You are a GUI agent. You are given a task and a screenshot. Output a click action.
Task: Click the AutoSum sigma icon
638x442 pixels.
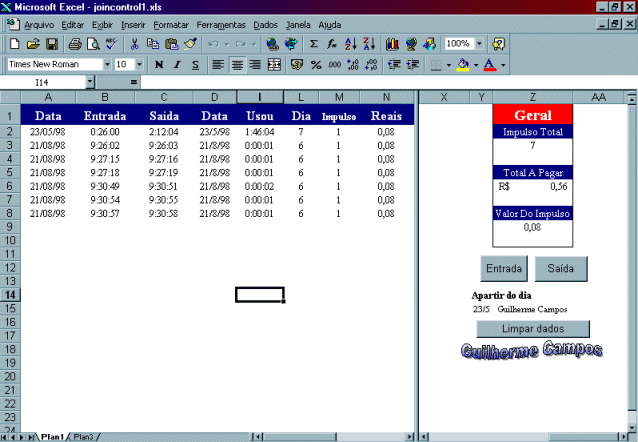(x=314, y=44)
